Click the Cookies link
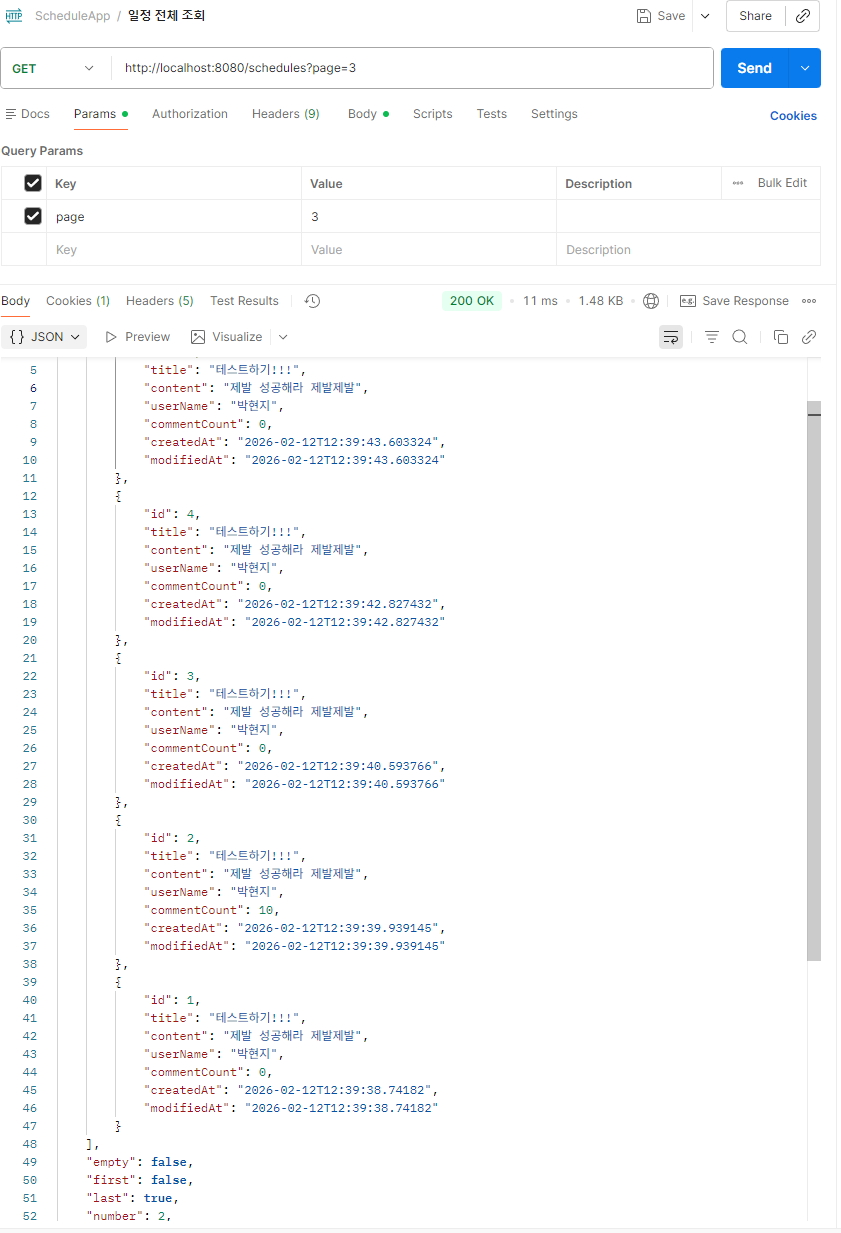The image size is (841, 1233). pos(793,116)
